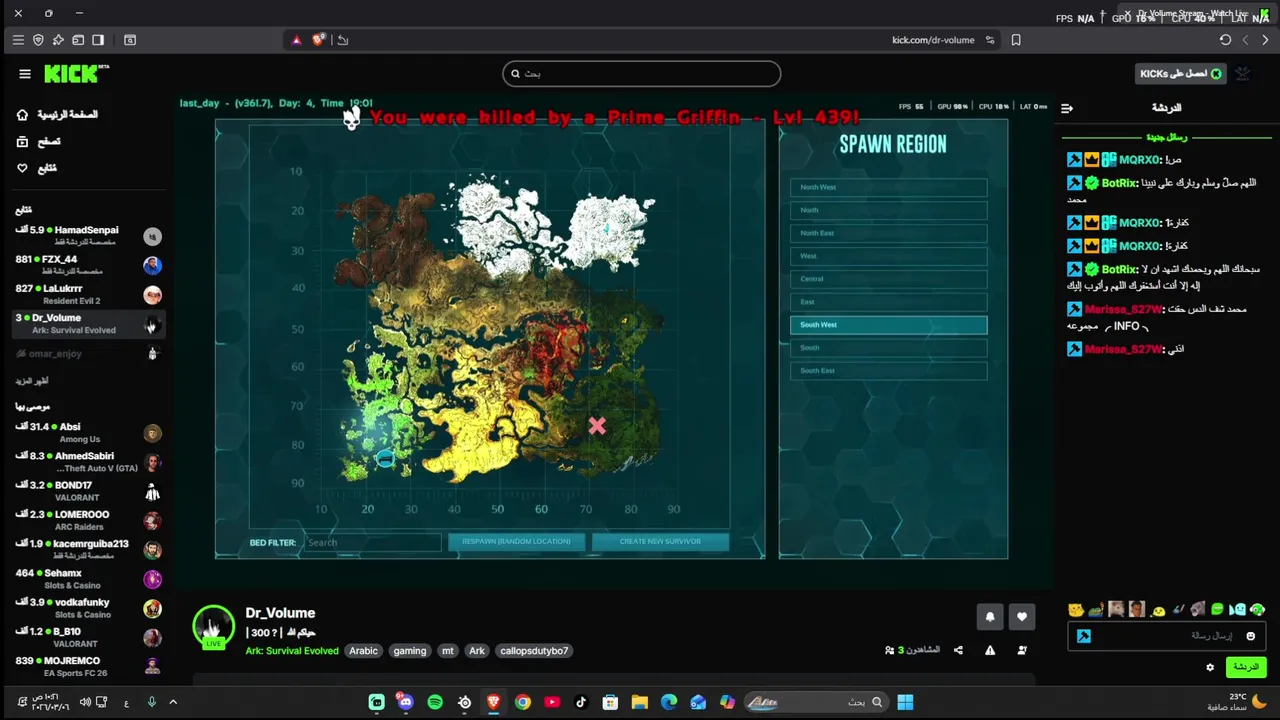Screen dimensions: 1280x720
Task: Click the pink X death marker on map
Action: pyautogui.click(x=597, y=426)
